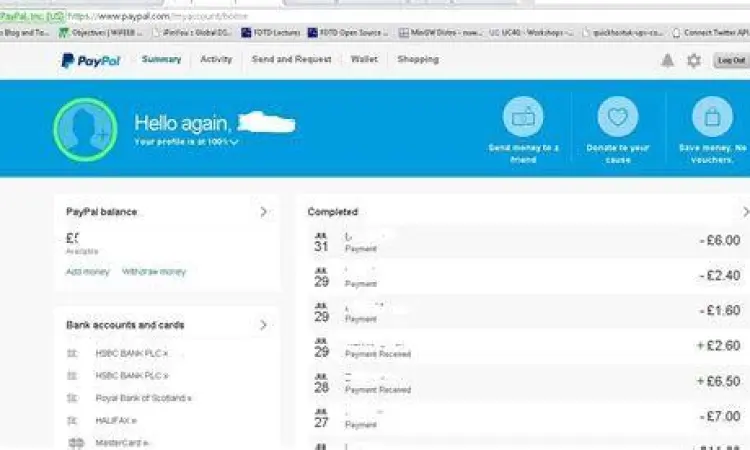Open the Shopping tab

pos(418,59)
